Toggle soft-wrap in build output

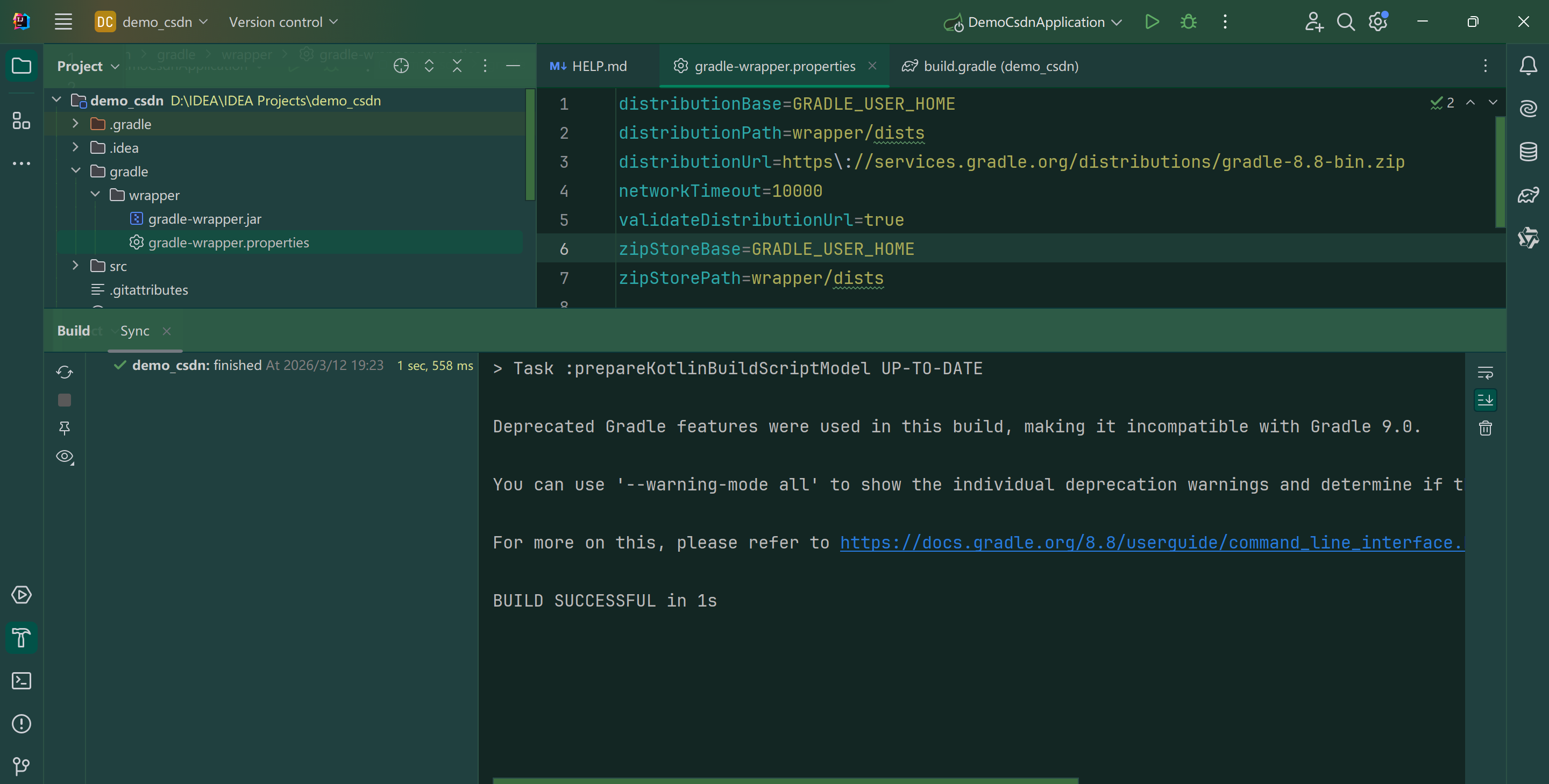click(x=1485, y=372)
